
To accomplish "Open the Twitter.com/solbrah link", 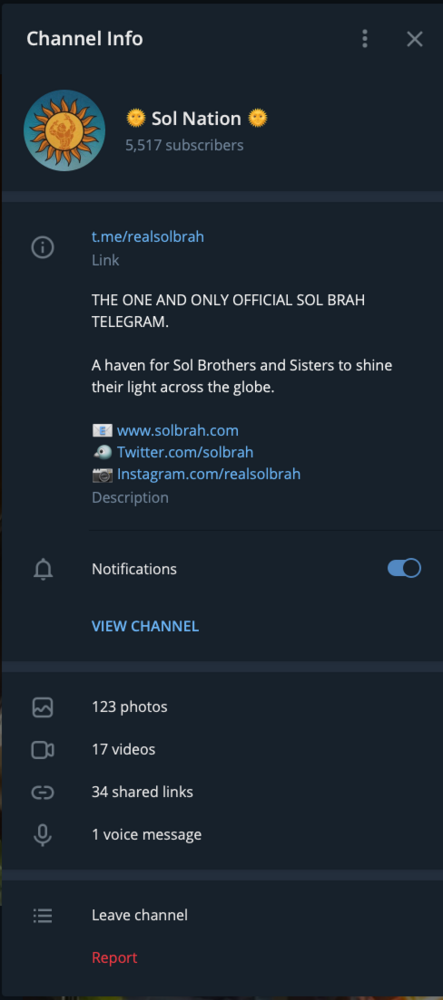I will tap(185, 452).
